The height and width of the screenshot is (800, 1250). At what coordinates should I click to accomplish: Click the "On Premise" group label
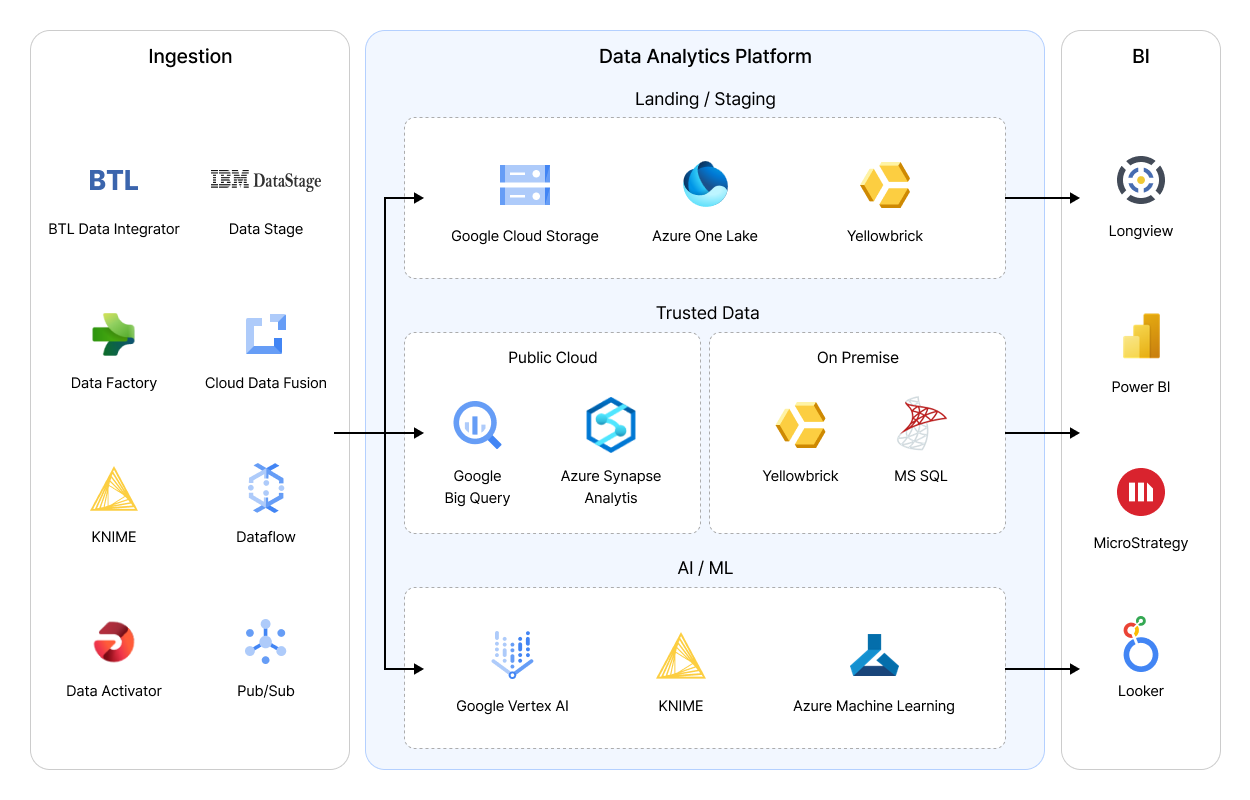857,358
